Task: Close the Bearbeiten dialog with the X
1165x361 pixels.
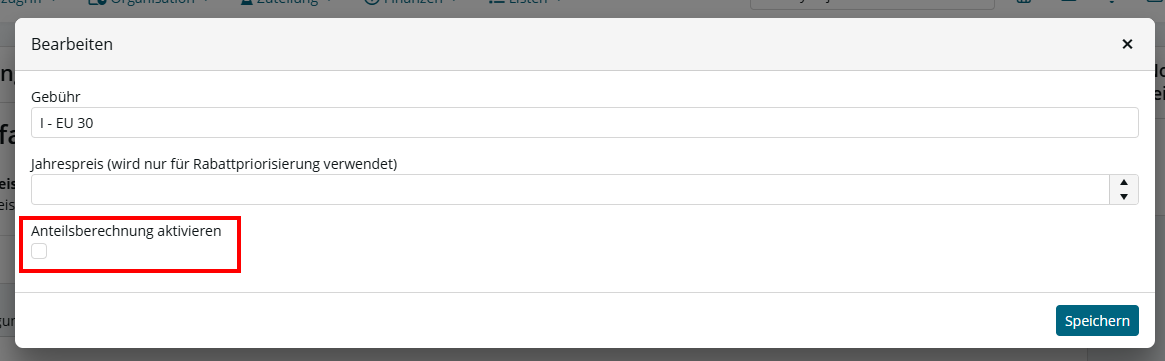Action: pyautogui.click(x=1127, y=44)
